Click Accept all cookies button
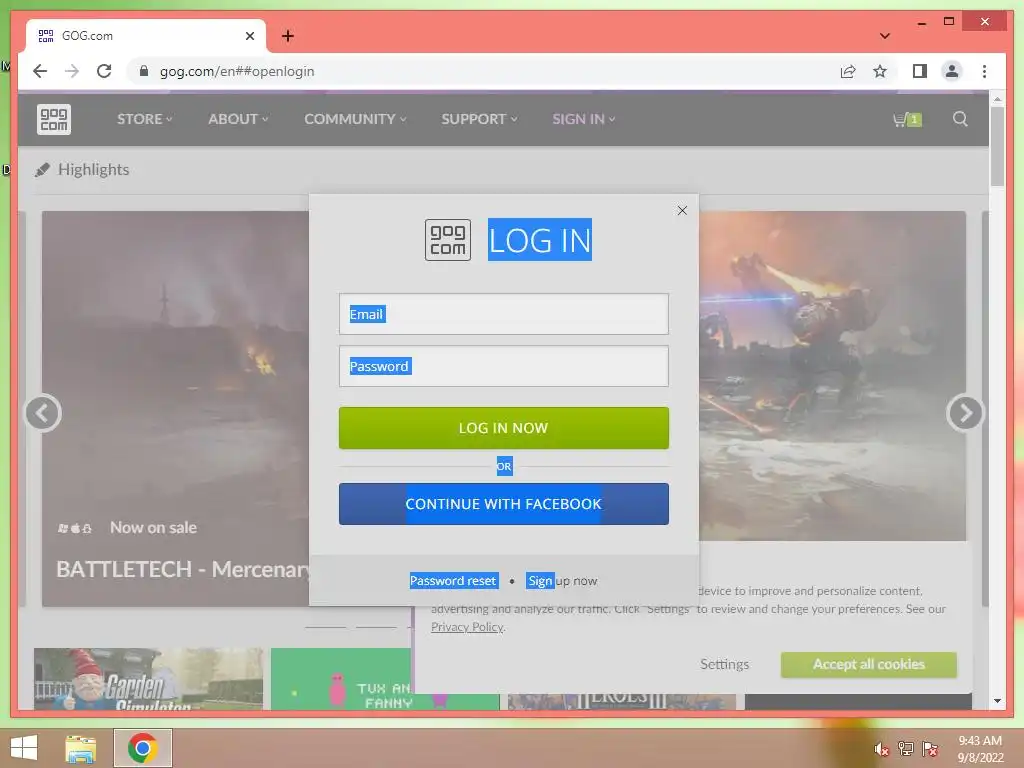This screenshot has height=768, width=1024. (869, 664)
